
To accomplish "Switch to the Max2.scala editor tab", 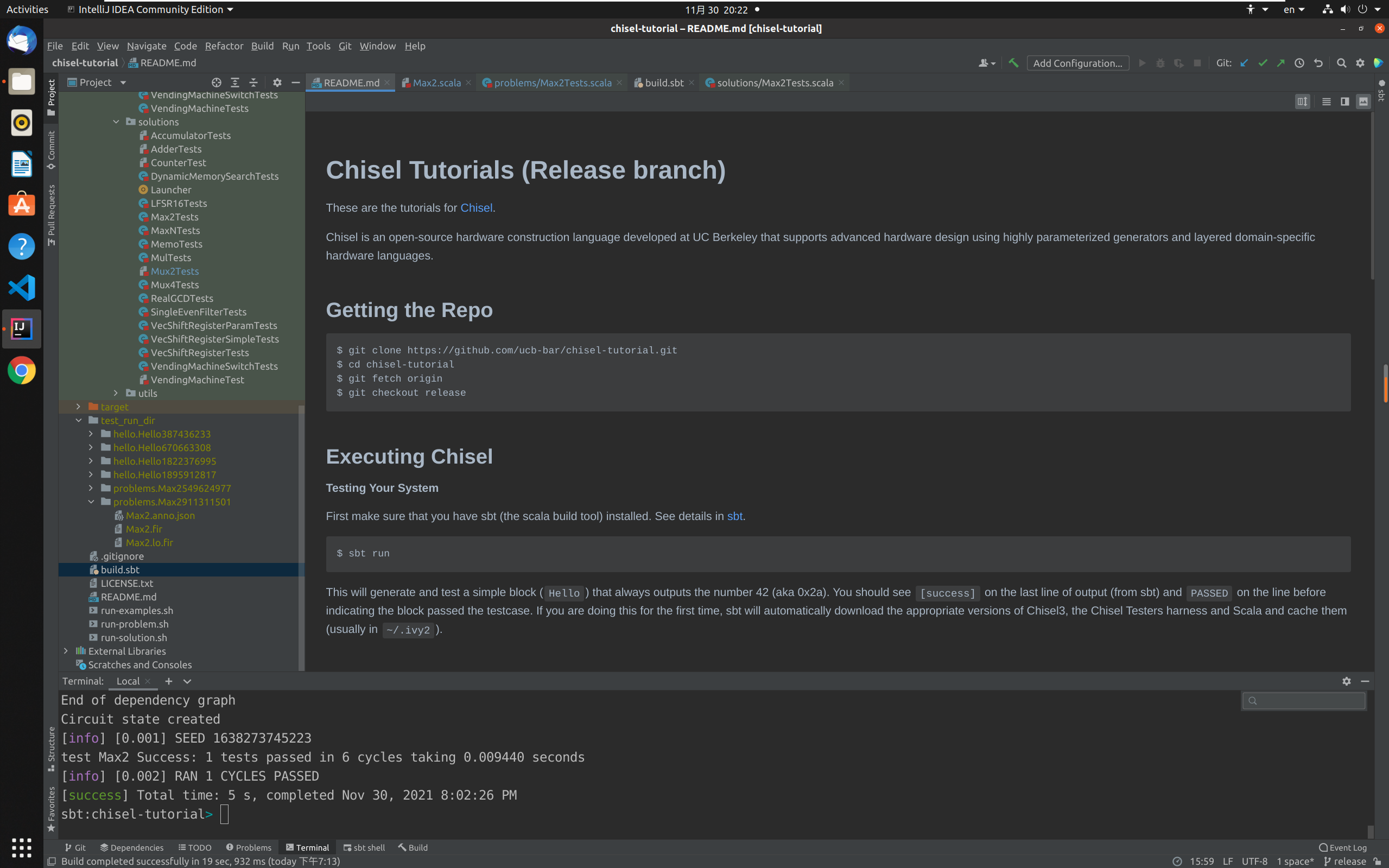I will 436,82.
